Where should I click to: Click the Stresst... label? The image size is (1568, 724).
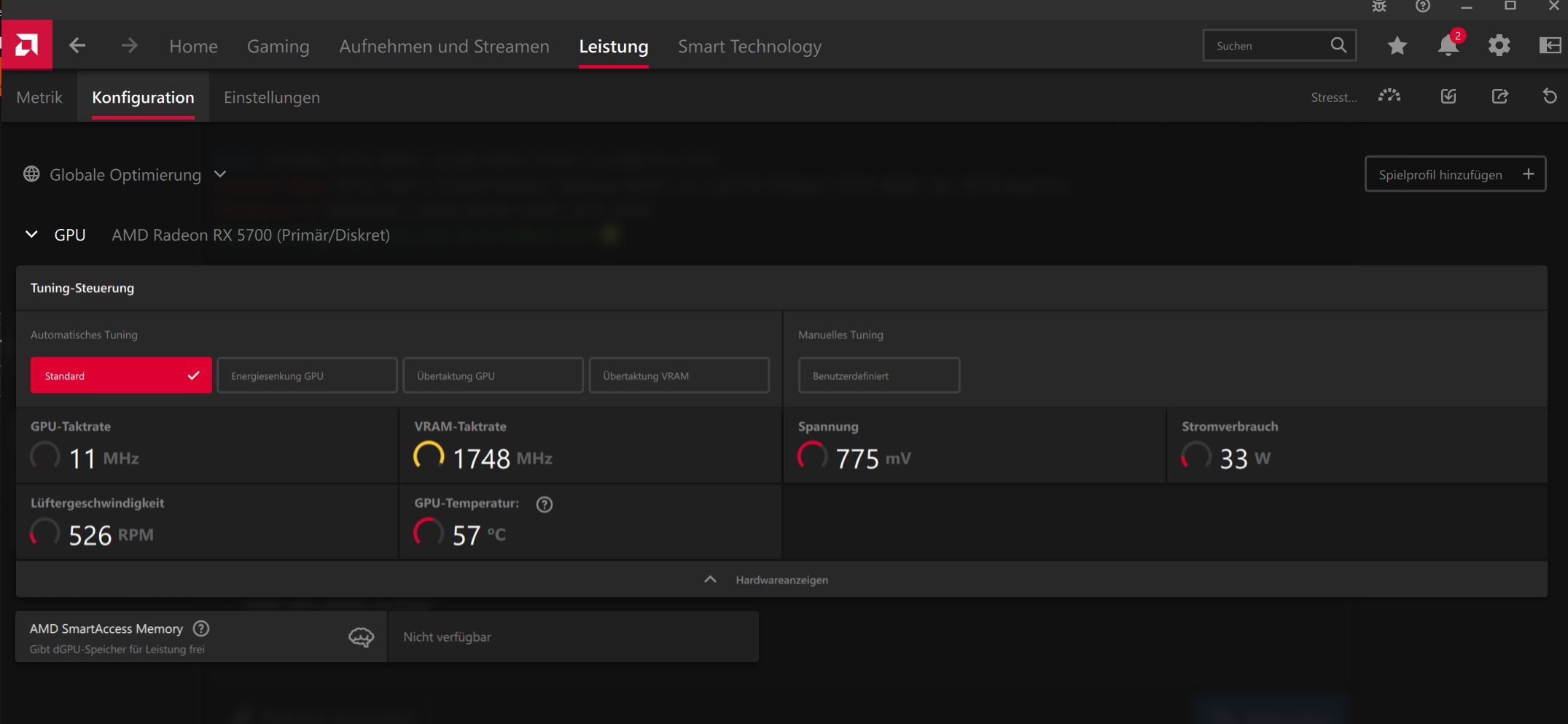[1334, 97]
